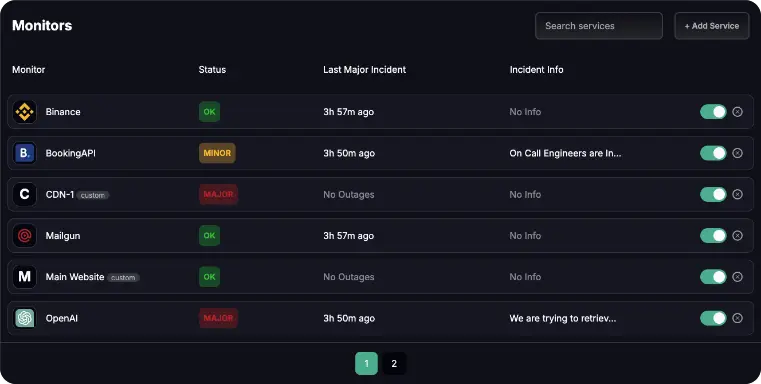The height and width of the screenshot is (384, 761).
Task: Go to page 2 of monitors
Action: (x=394, y=363)
